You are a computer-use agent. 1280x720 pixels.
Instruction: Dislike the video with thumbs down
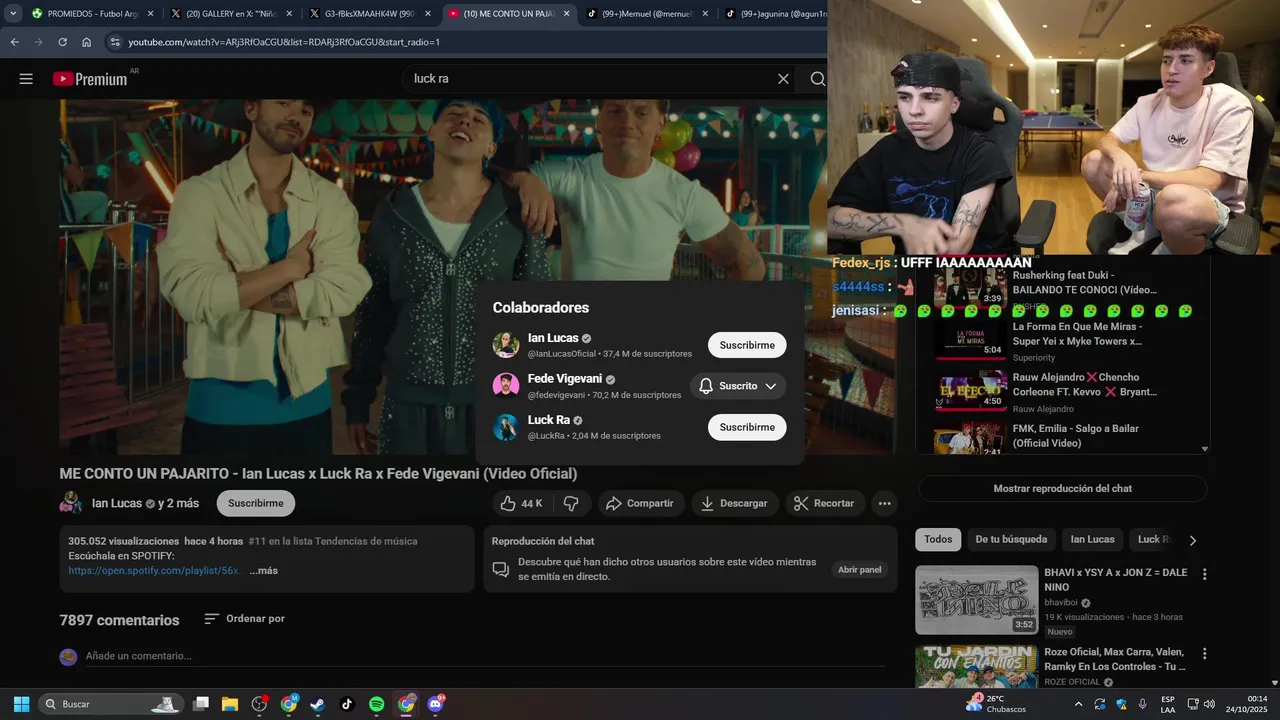point(571,504)
